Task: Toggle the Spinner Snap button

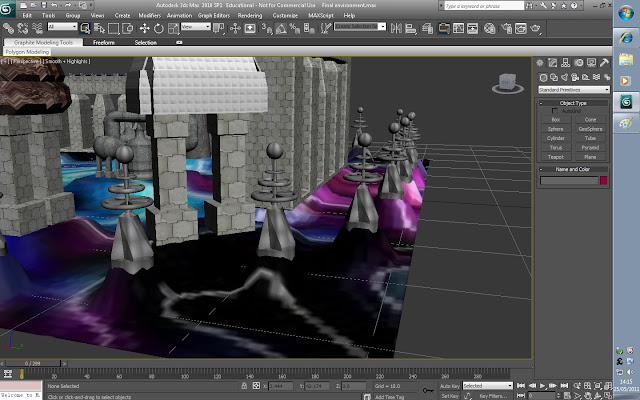Action: [x=309, y=28]
